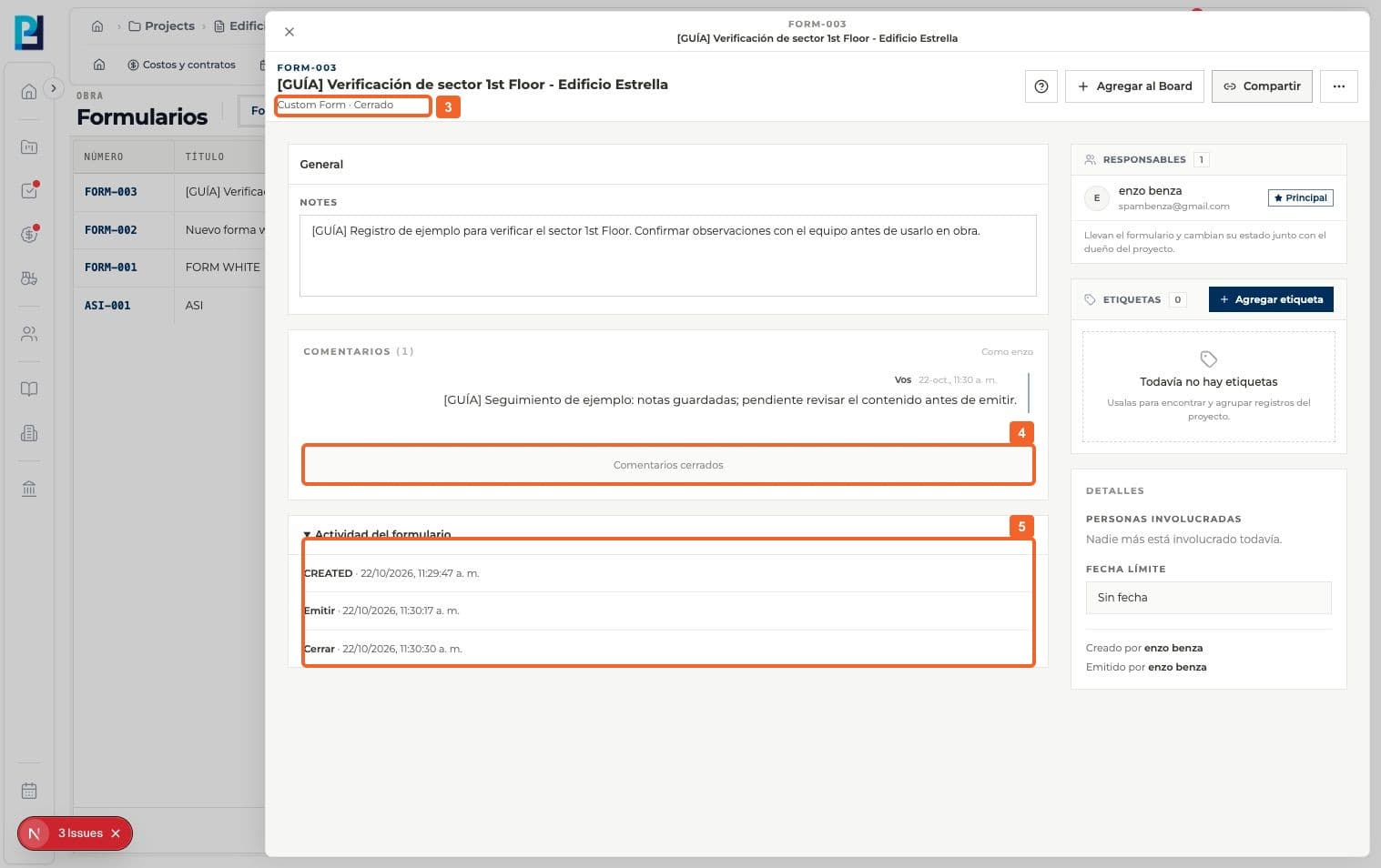Open the checklist tasks icon in sidebar
1381x868 pixels.
pyautogui.click(x=29, y=190)
